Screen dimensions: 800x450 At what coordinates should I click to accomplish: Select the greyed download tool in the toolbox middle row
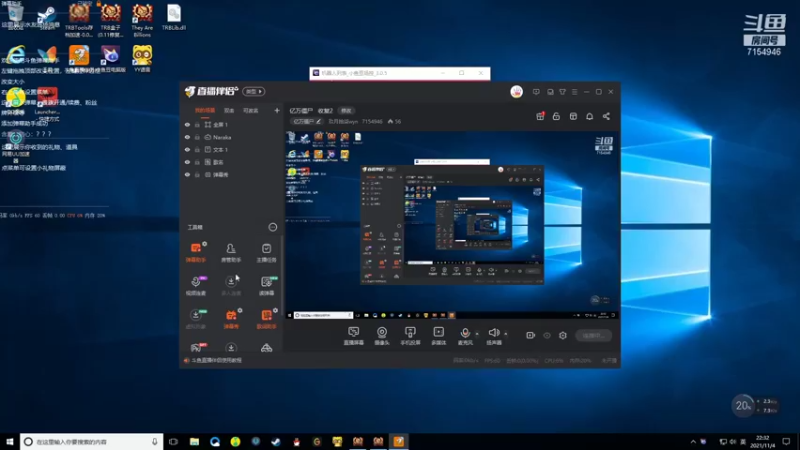pyautogui.click(x=231, y=285)
